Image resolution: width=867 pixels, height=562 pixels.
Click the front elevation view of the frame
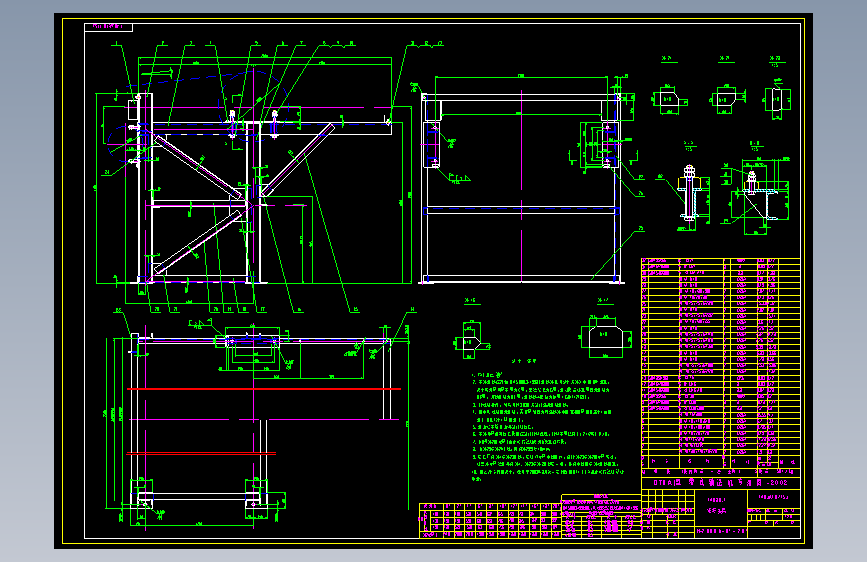254,177
